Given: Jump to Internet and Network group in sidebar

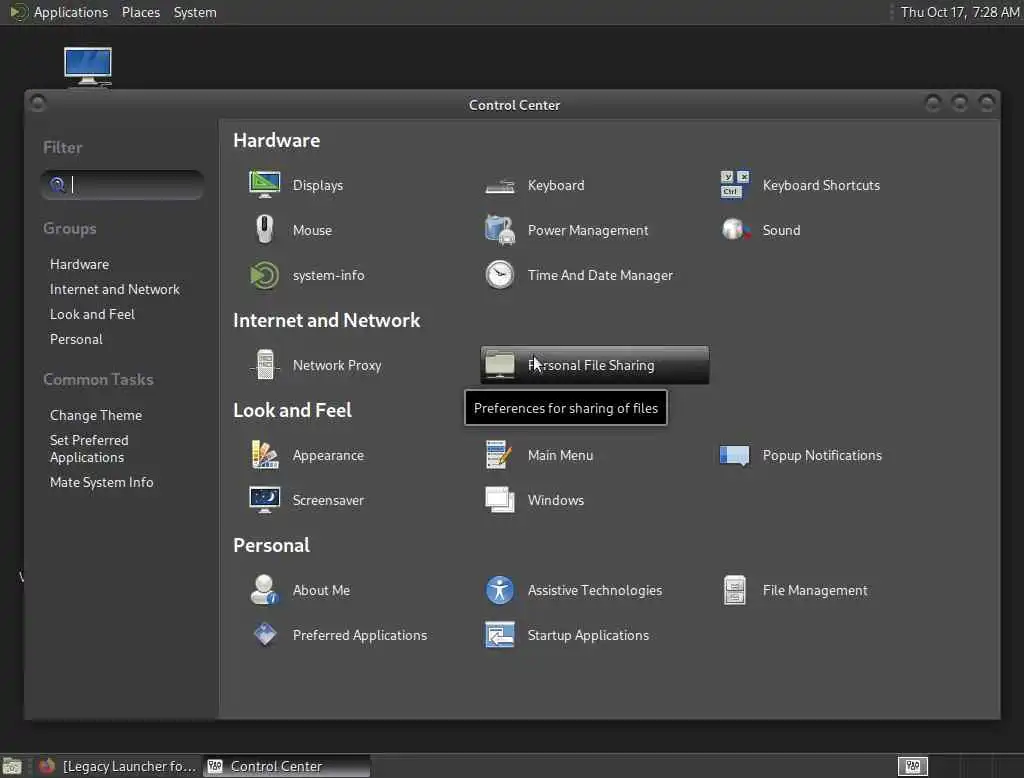Looking at the screenshot, I should click(x=115, y=289).
